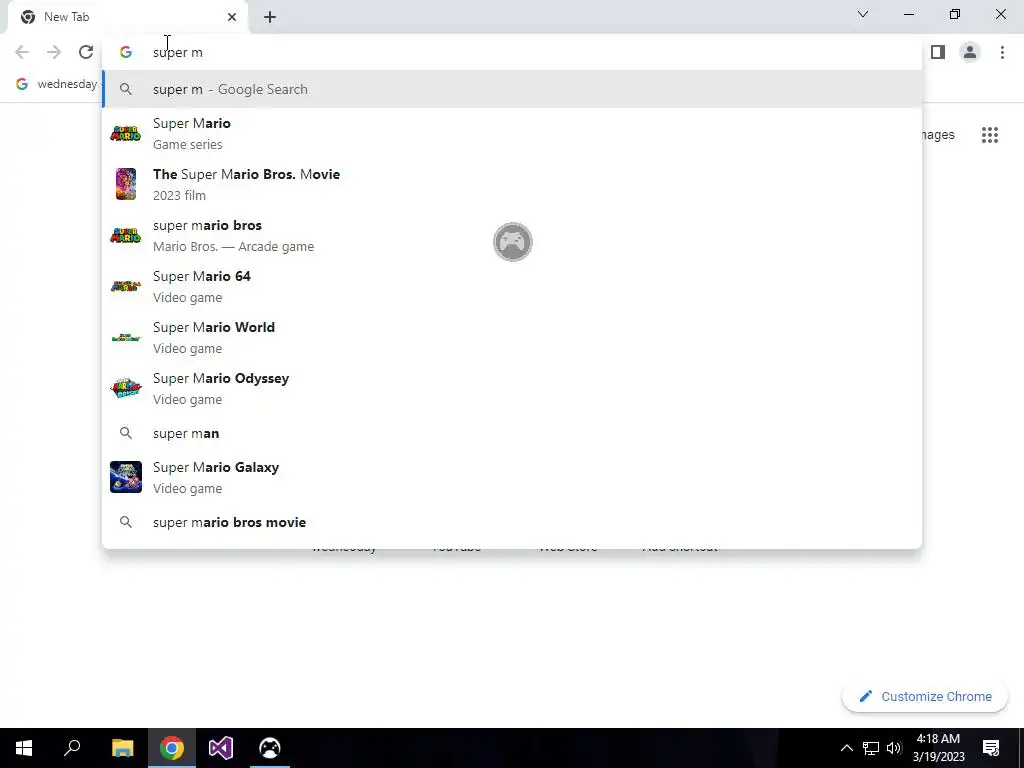Image resolution: width=1024 pixels, height=768 pixels.
Task: Close the New Tab tab
Action: 232,17
